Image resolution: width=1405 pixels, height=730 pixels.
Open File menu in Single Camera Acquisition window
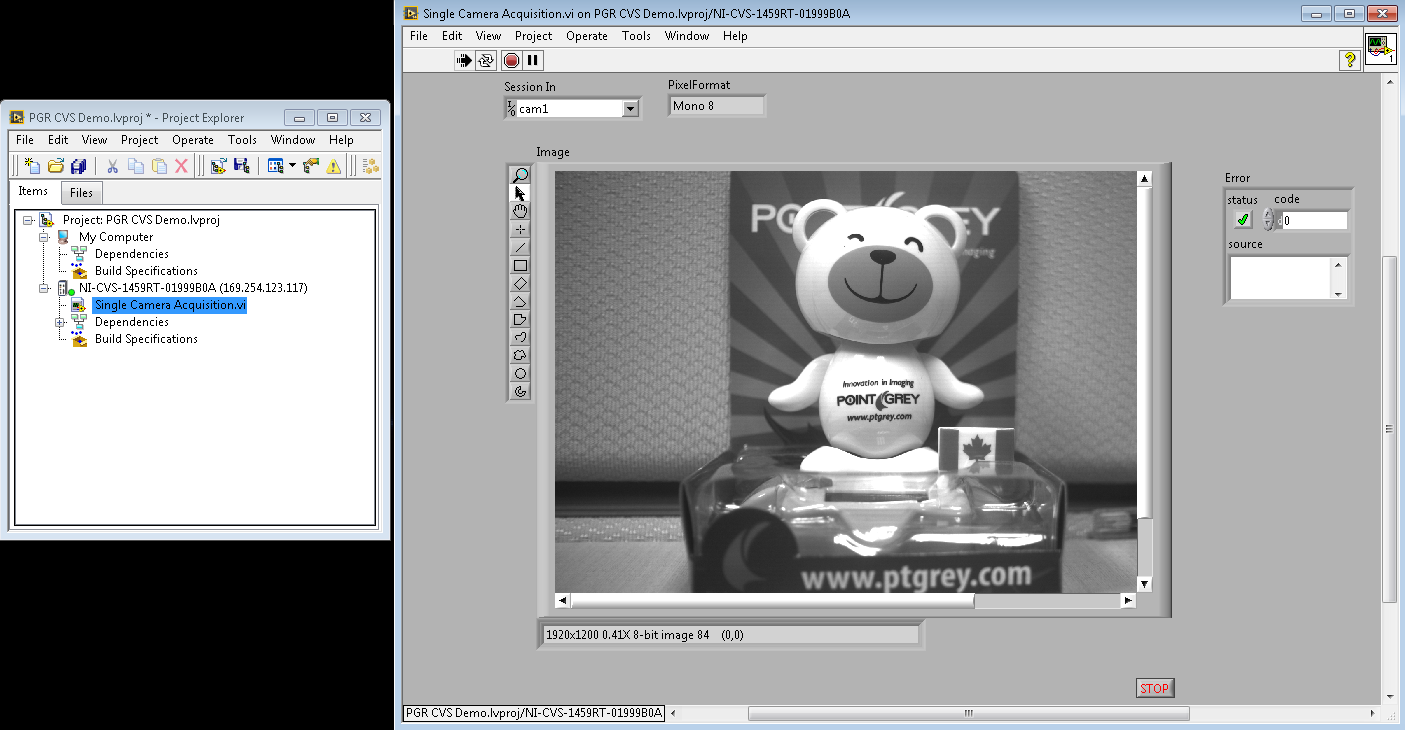[x=419, y=36]
